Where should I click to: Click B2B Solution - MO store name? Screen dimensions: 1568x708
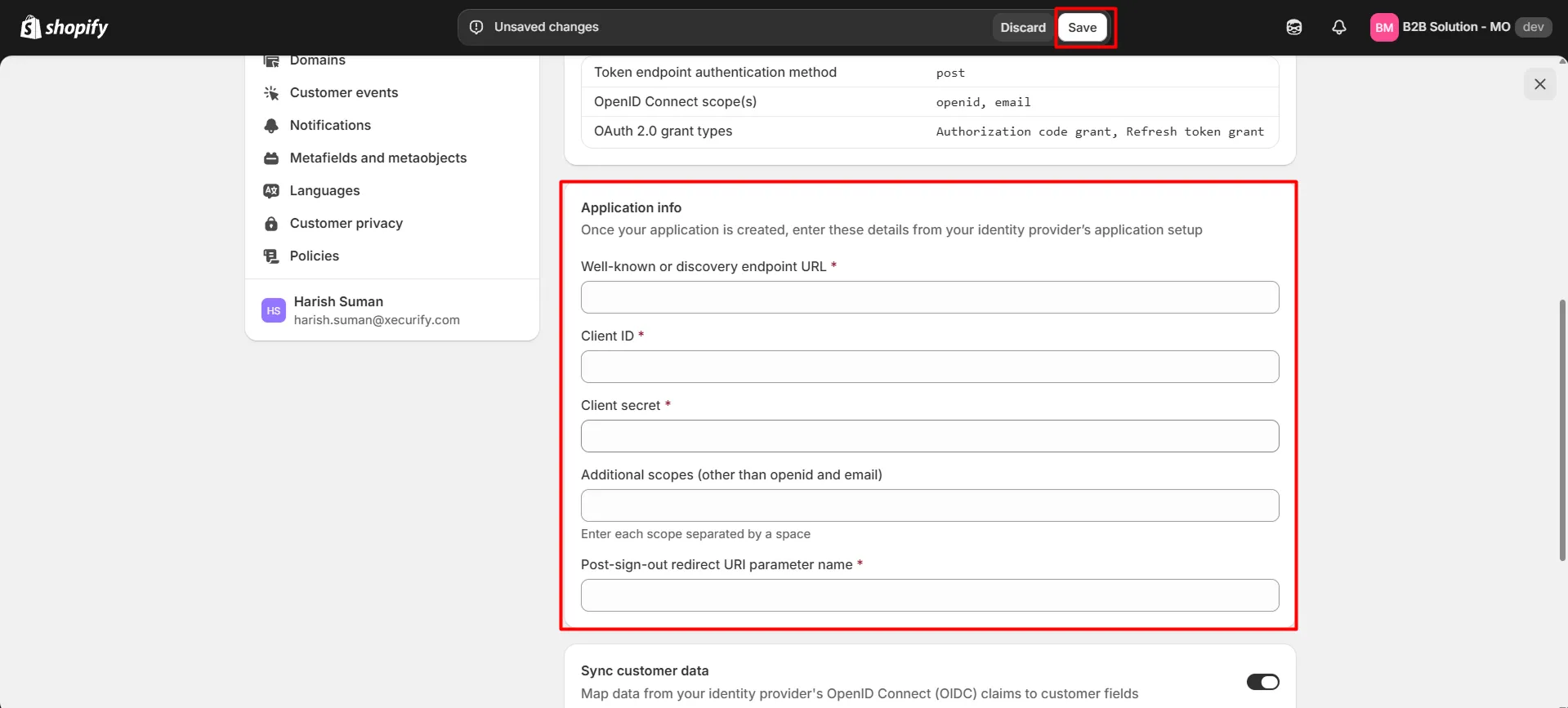click(1456, 27)
